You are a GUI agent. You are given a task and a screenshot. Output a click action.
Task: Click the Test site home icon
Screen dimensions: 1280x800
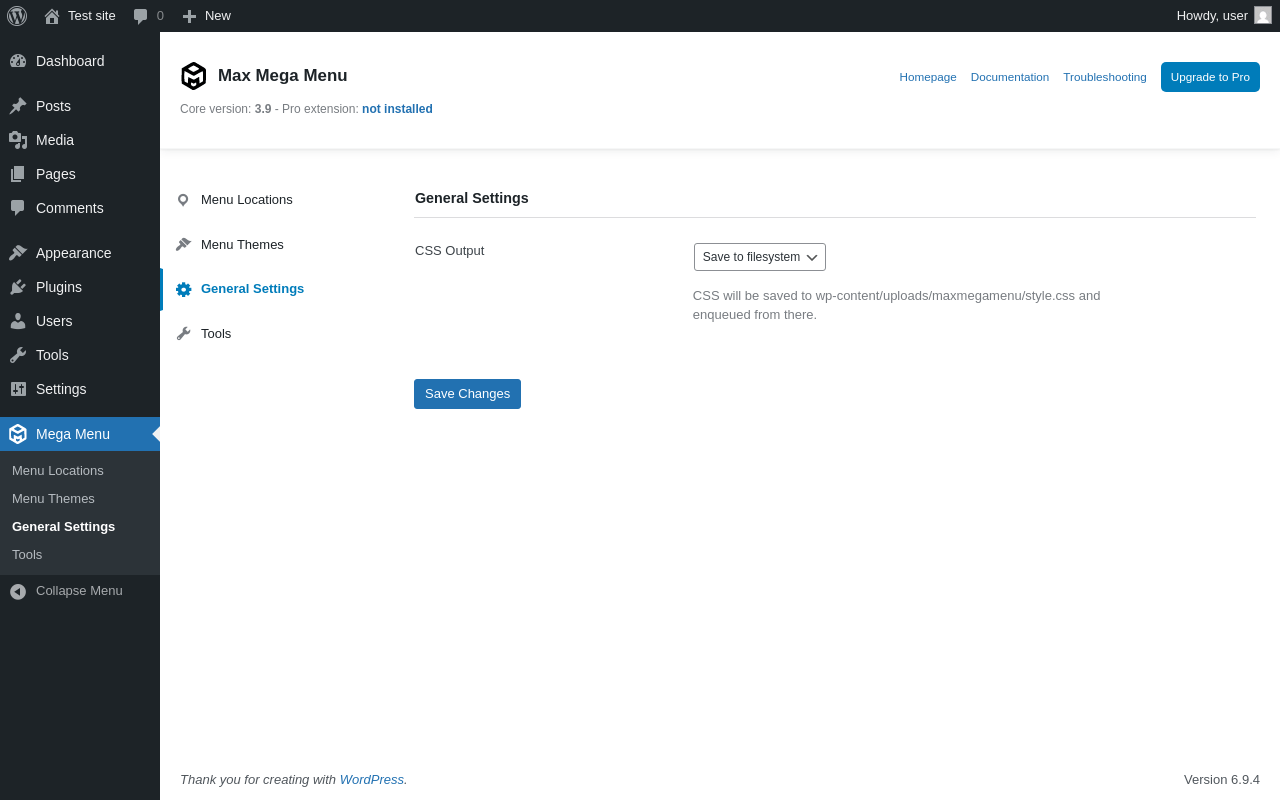(x=52, y=16)
